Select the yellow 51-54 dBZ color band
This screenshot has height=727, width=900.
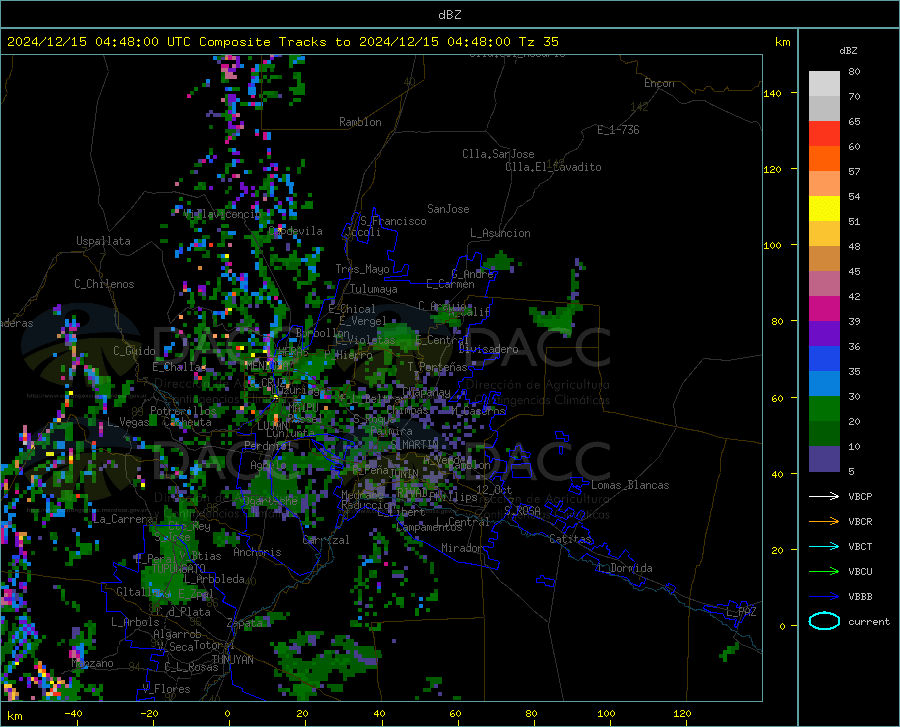click(x=824, y=209)
